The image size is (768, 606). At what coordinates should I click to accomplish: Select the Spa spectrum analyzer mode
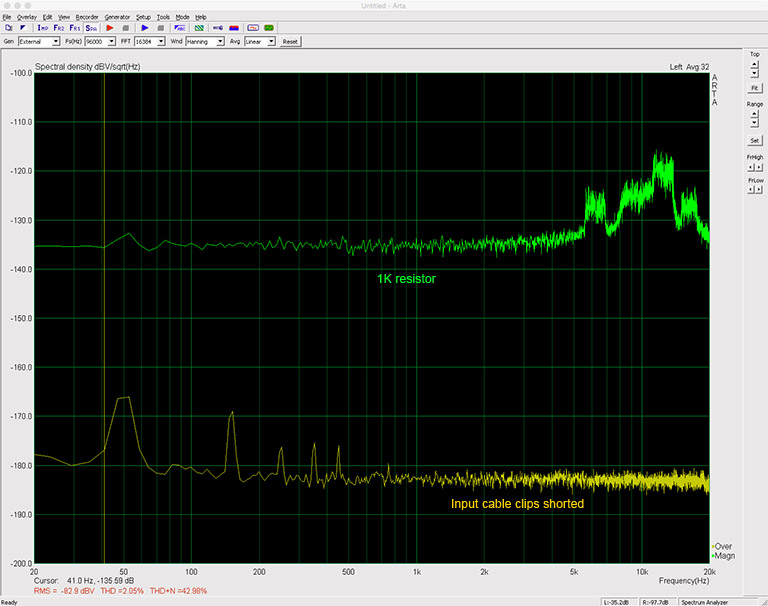tap(91, 28)
